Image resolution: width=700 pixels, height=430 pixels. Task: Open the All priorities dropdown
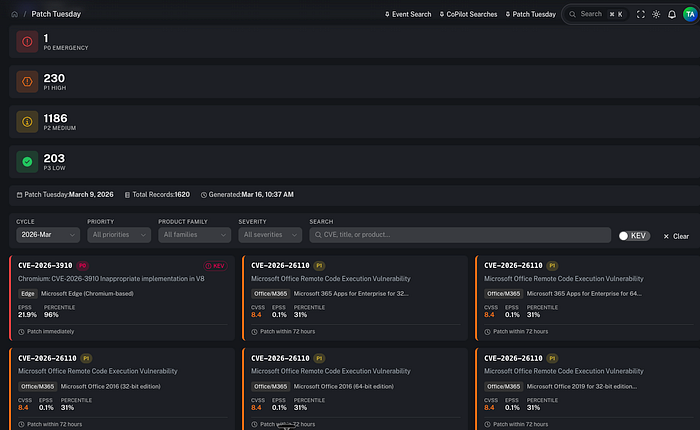(x=119, y=235)
